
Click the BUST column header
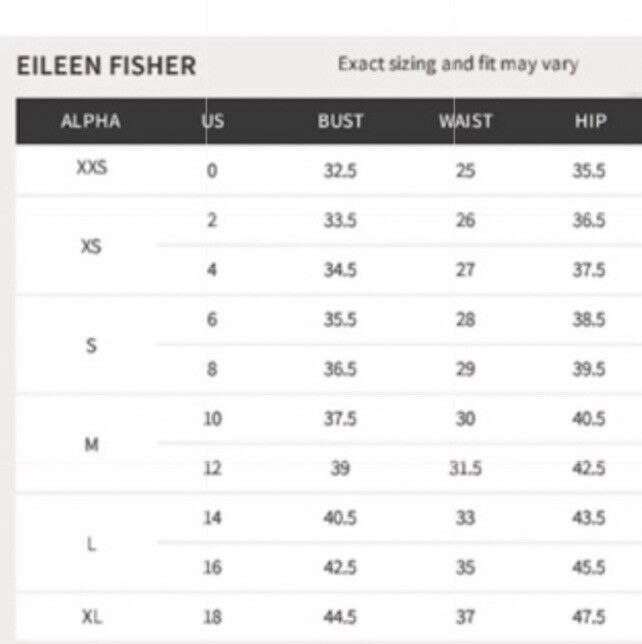coord(340,121)
